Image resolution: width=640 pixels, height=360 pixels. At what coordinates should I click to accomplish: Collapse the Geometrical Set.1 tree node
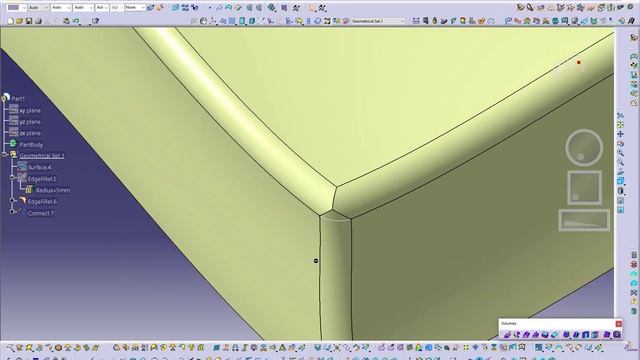pos(5,155)
